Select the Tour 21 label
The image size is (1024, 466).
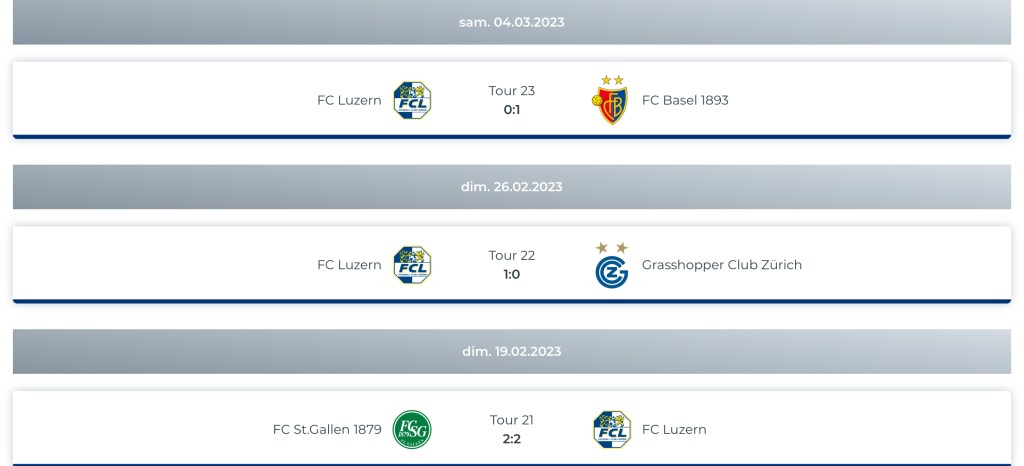[x=512, y=420]
